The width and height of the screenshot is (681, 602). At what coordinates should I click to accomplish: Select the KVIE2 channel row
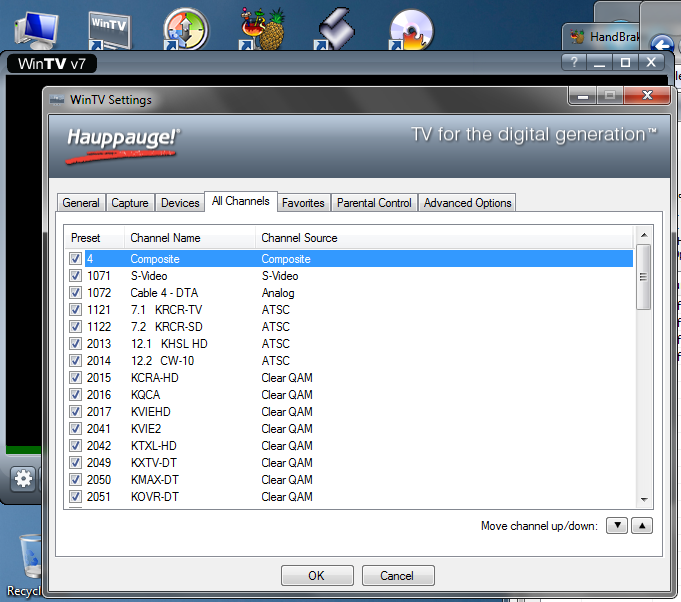tap(349, 429)
